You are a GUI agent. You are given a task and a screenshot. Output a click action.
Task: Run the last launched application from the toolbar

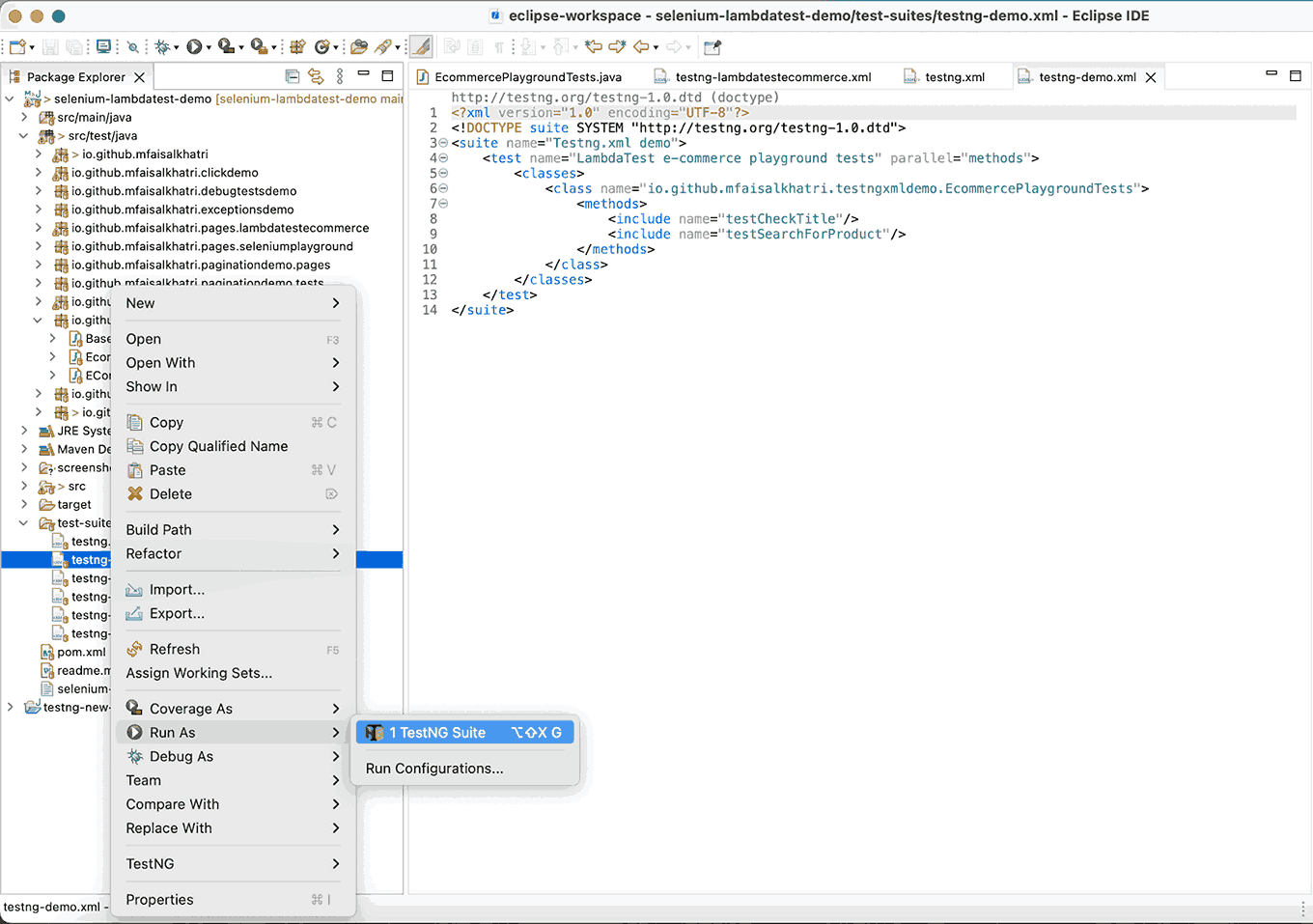coord(192,45)
